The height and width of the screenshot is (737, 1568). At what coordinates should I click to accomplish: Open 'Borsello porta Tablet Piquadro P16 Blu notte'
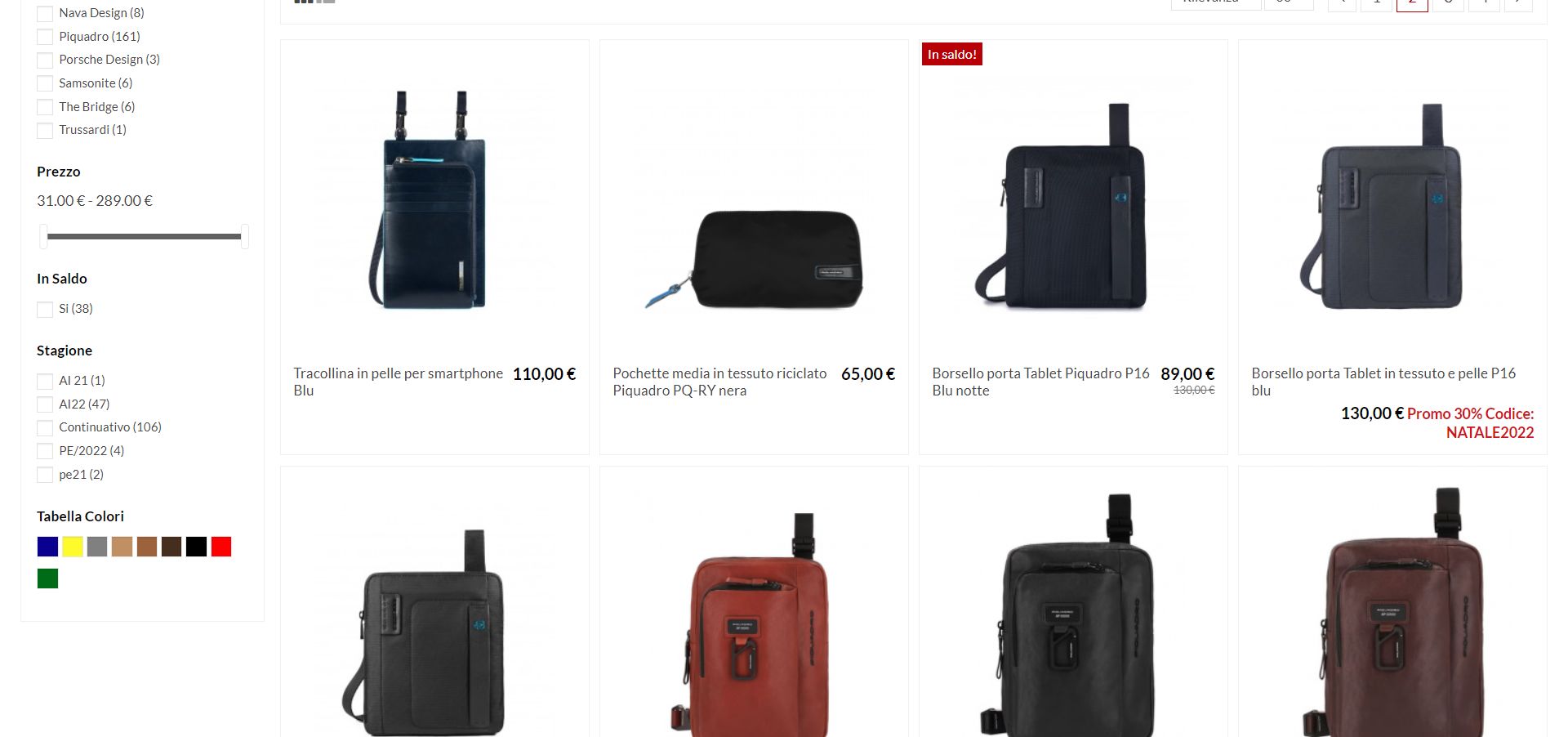pyautogui.click(x=1040, y=382)
